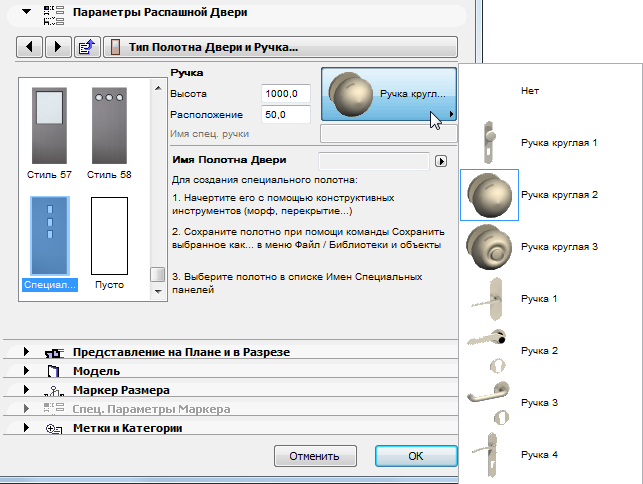Choose Ручка круглая 2 from list
The image size is (643, 484).
pyautogui.click(x=559, y=195)
